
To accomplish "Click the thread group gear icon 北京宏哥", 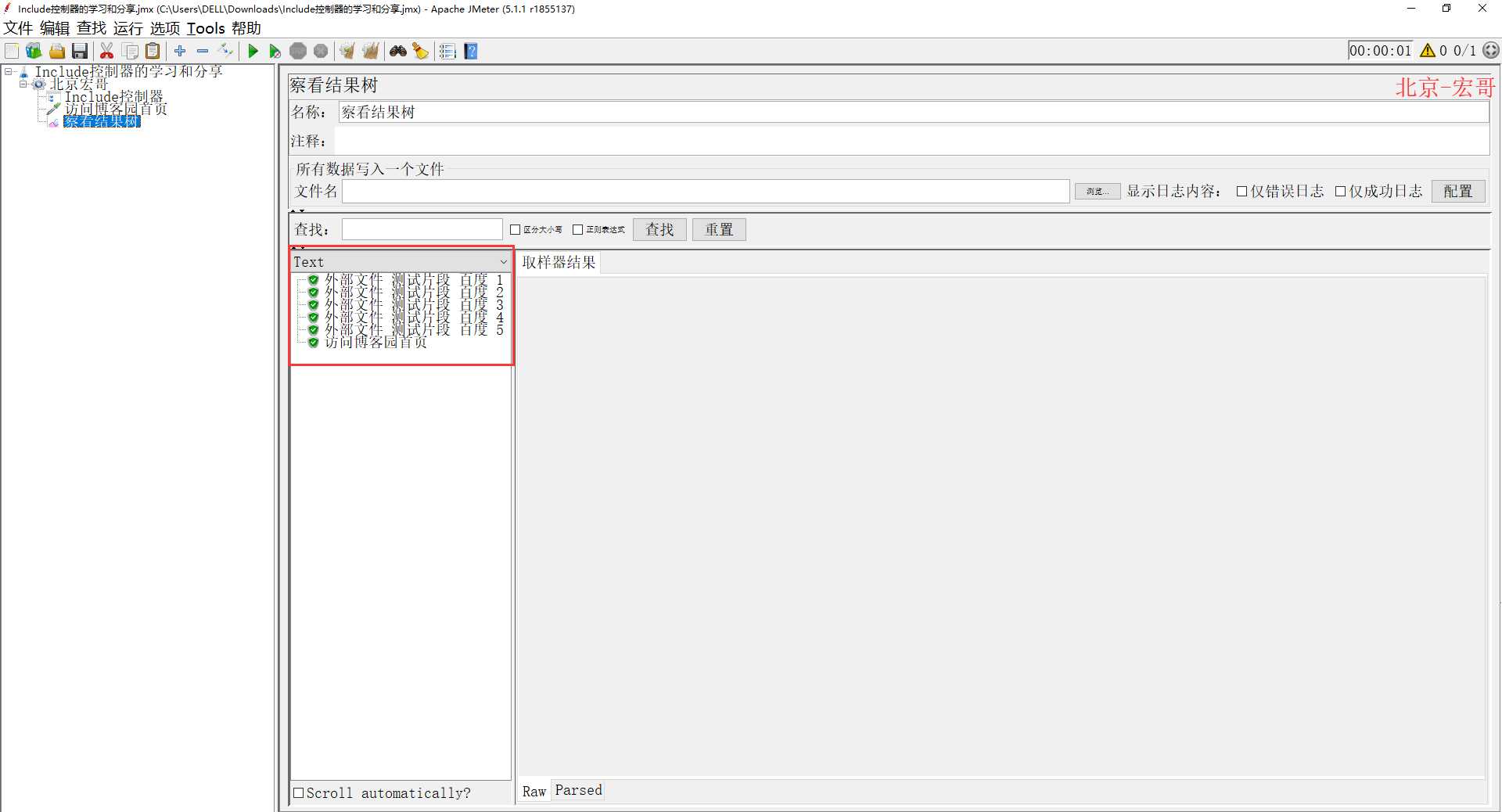I will tap(39, 84).
